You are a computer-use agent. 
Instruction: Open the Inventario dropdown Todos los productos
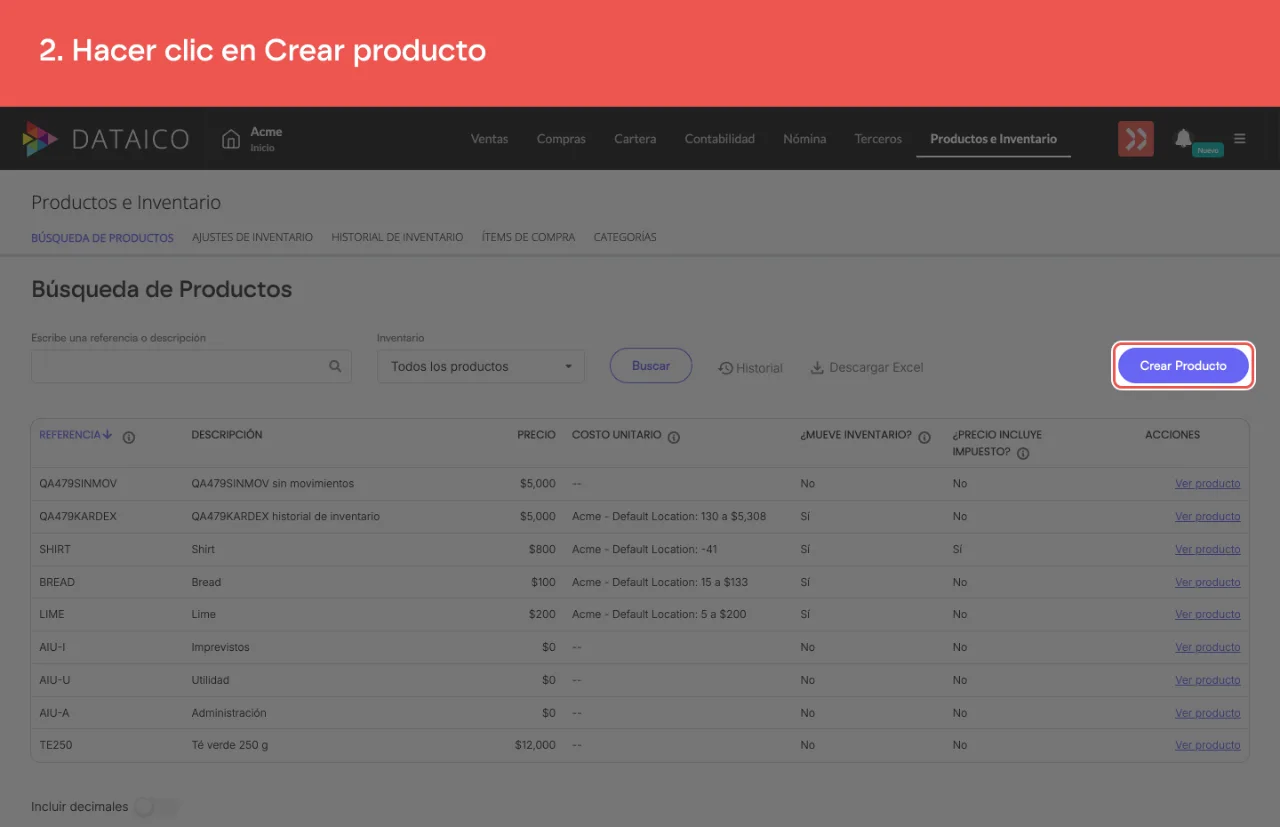481,366
